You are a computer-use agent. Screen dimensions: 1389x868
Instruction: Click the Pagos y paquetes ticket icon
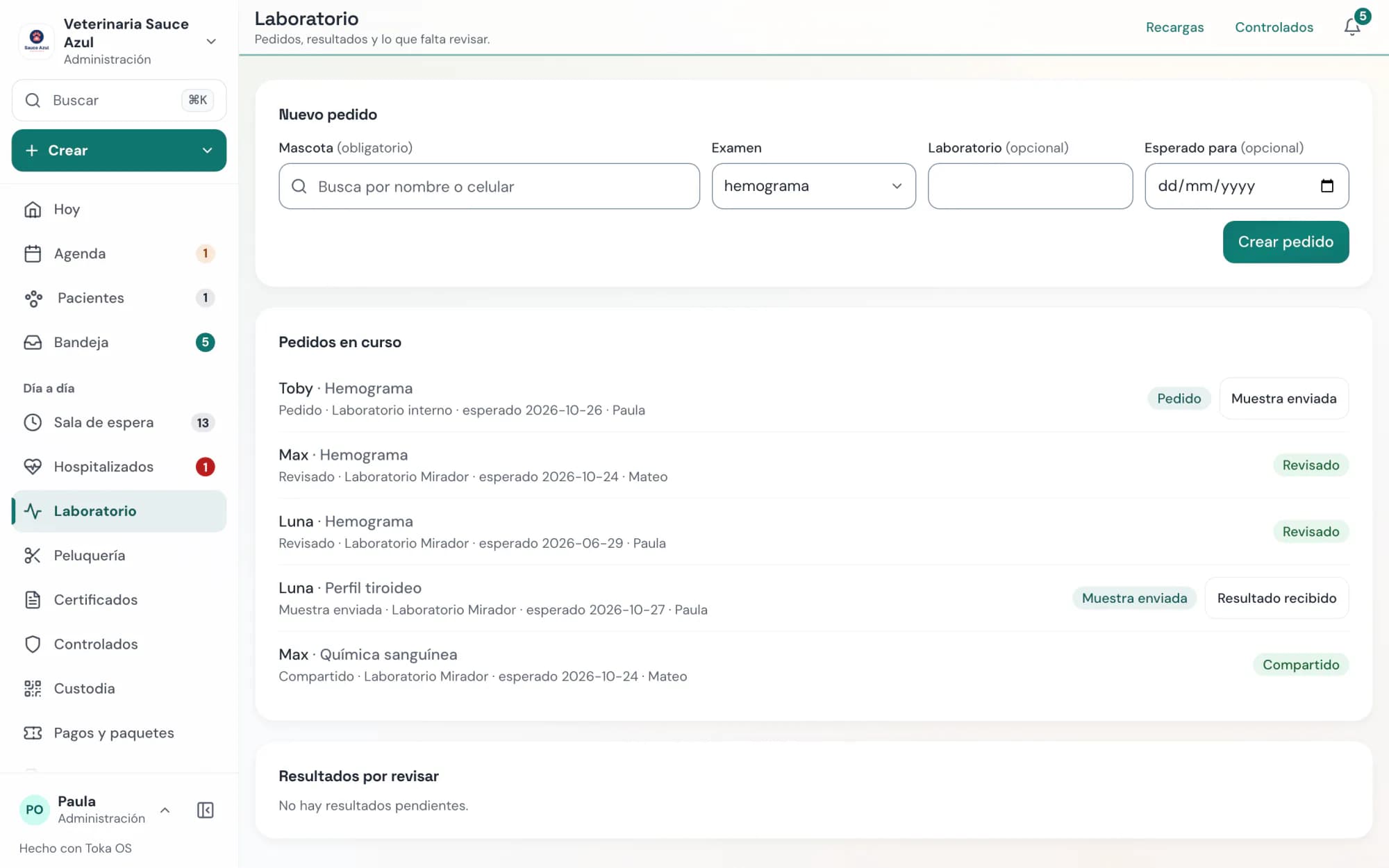(x=33, y=733)
